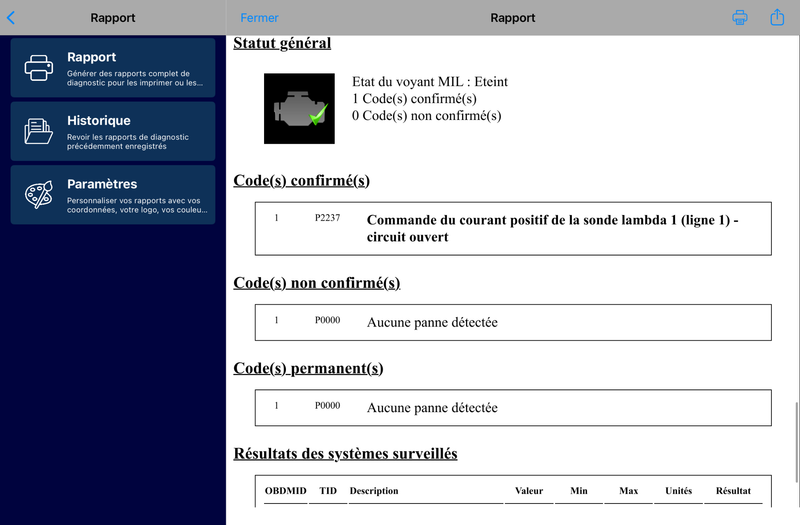The image size is (800, 525).
Task: Click 'Résultats des systèmes surveillés' heading
Action: click(x=345, y=454)
